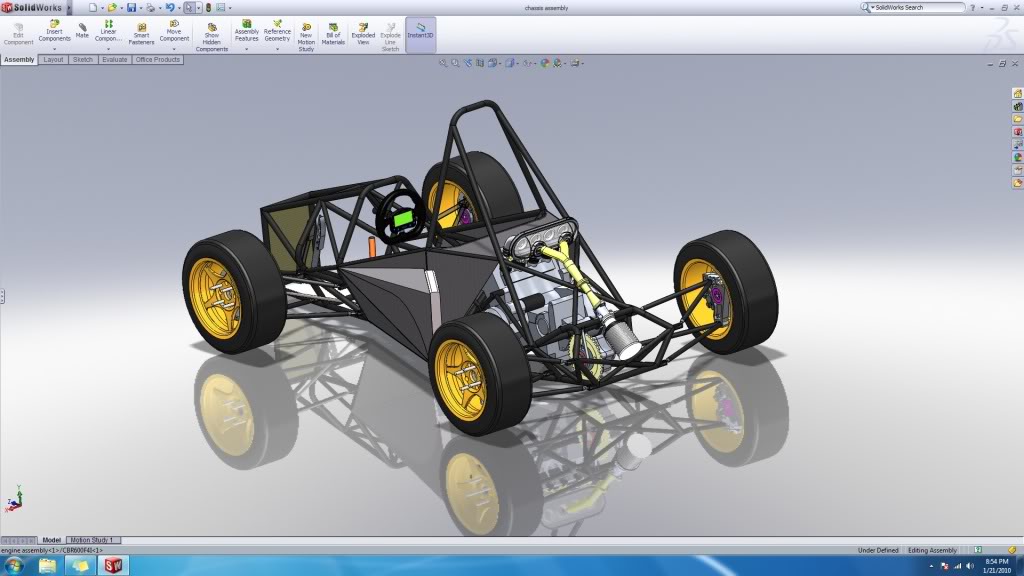This screenshot has width=1024, height=576.
Task: Click the Display Style cube icon
Action: (509, 63)
